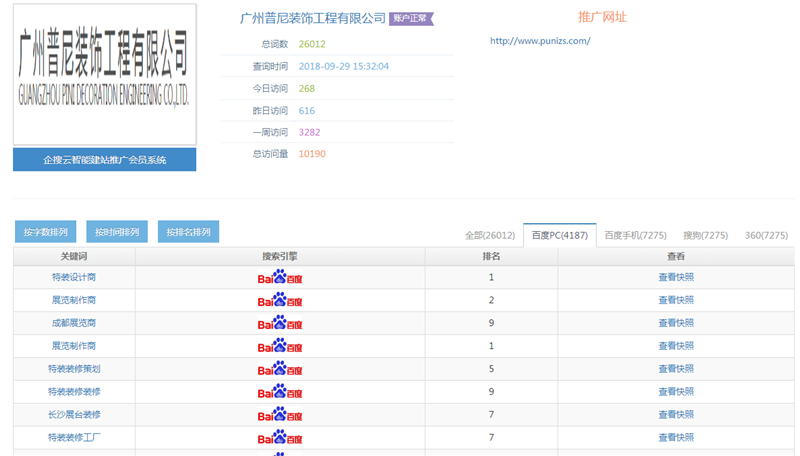Click the 账户正常 status badge

pyautogui.click(x=411, y=18)
